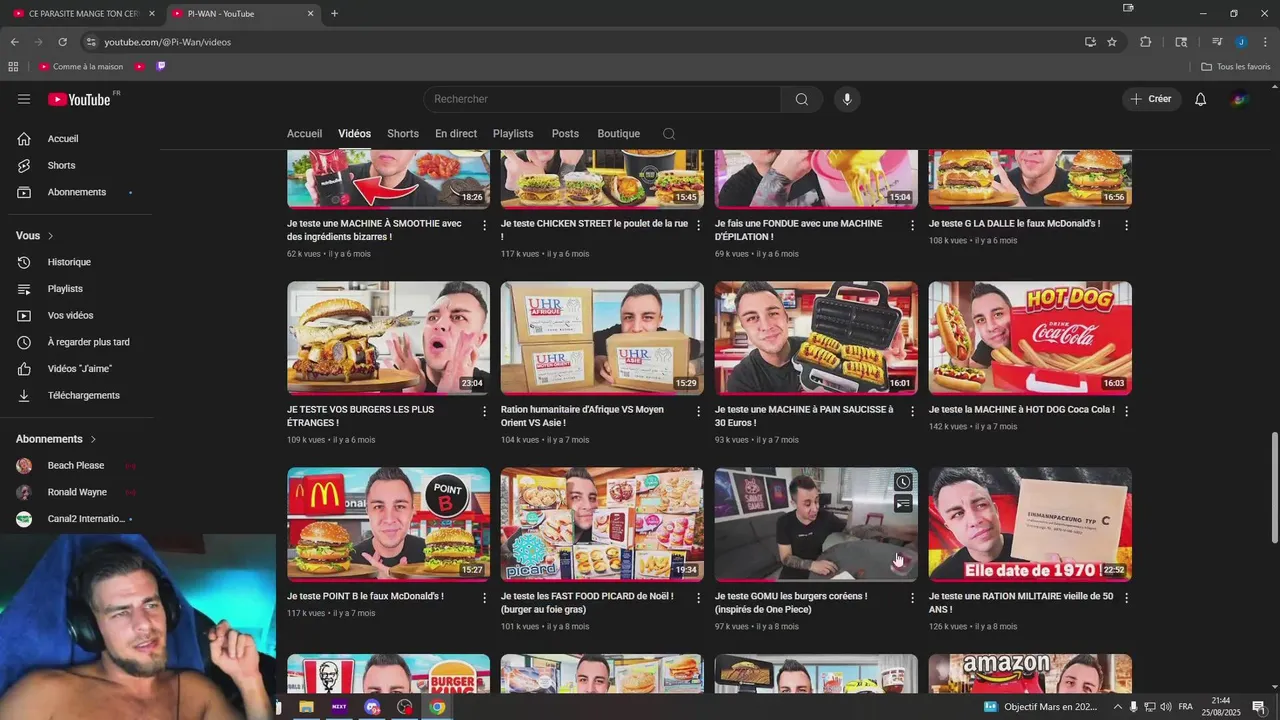Click the search magnifier button
Viewport: 1280px width, 720px height.
[x=802, y=99]
